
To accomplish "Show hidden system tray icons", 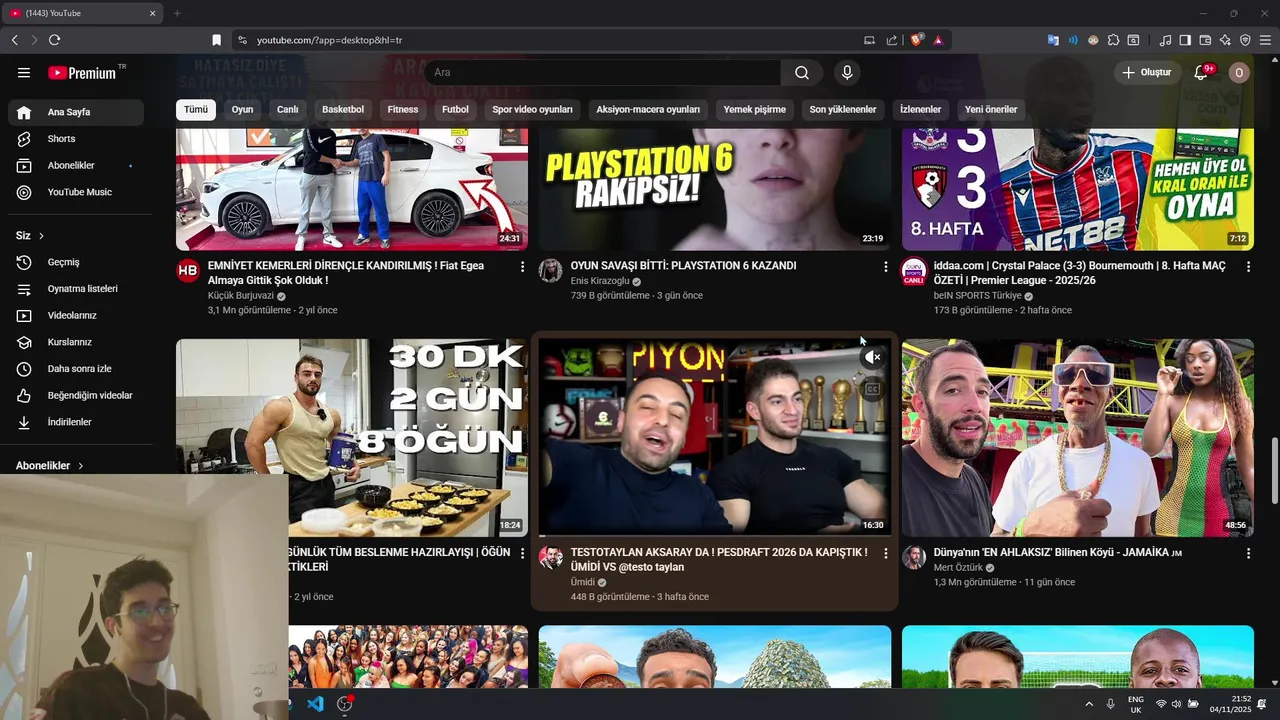I will pos(1089,704).
